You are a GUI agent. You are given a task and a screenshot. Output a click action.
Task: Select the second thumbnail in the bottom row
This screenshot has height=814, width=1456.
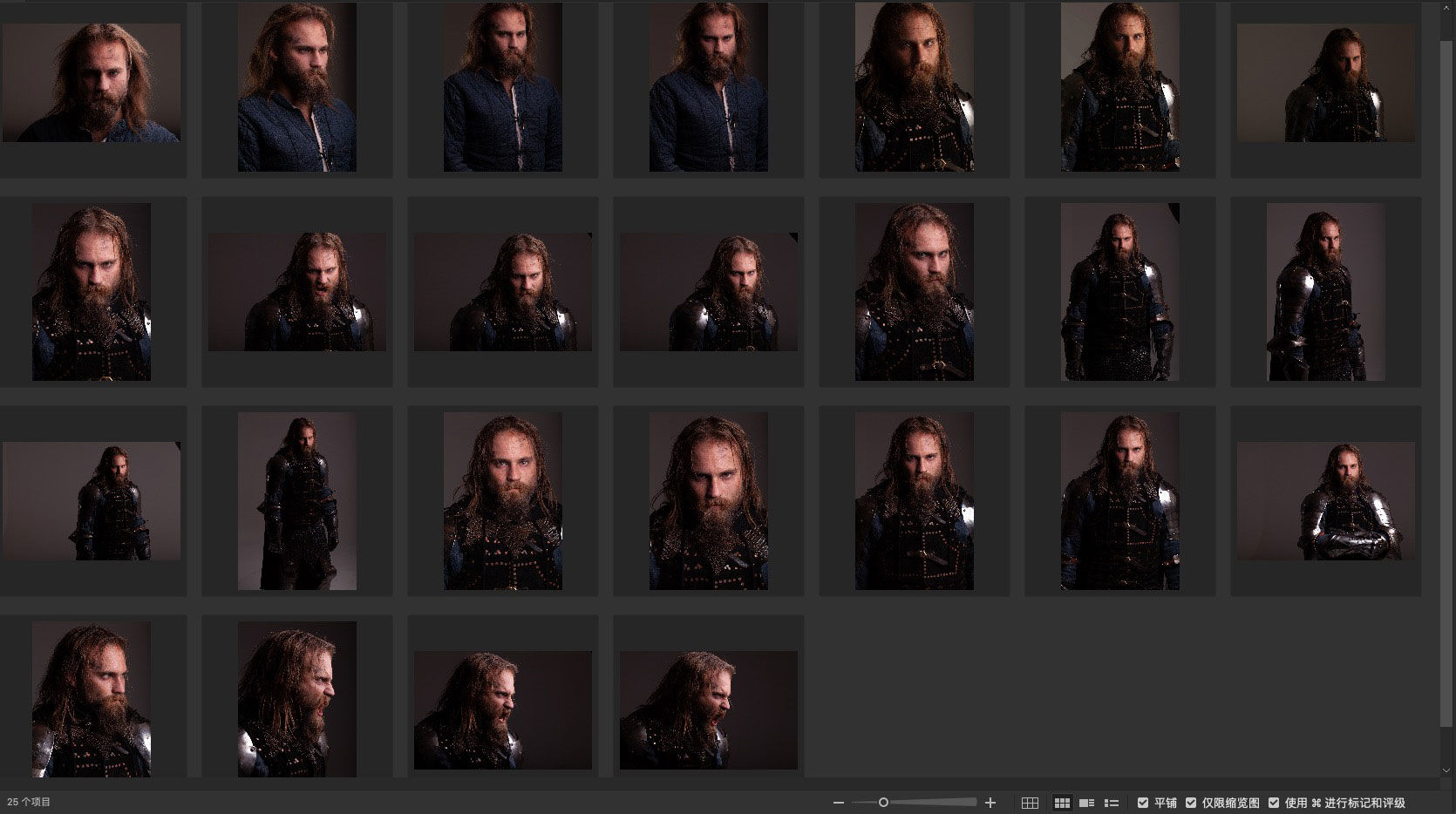point(297,699)
